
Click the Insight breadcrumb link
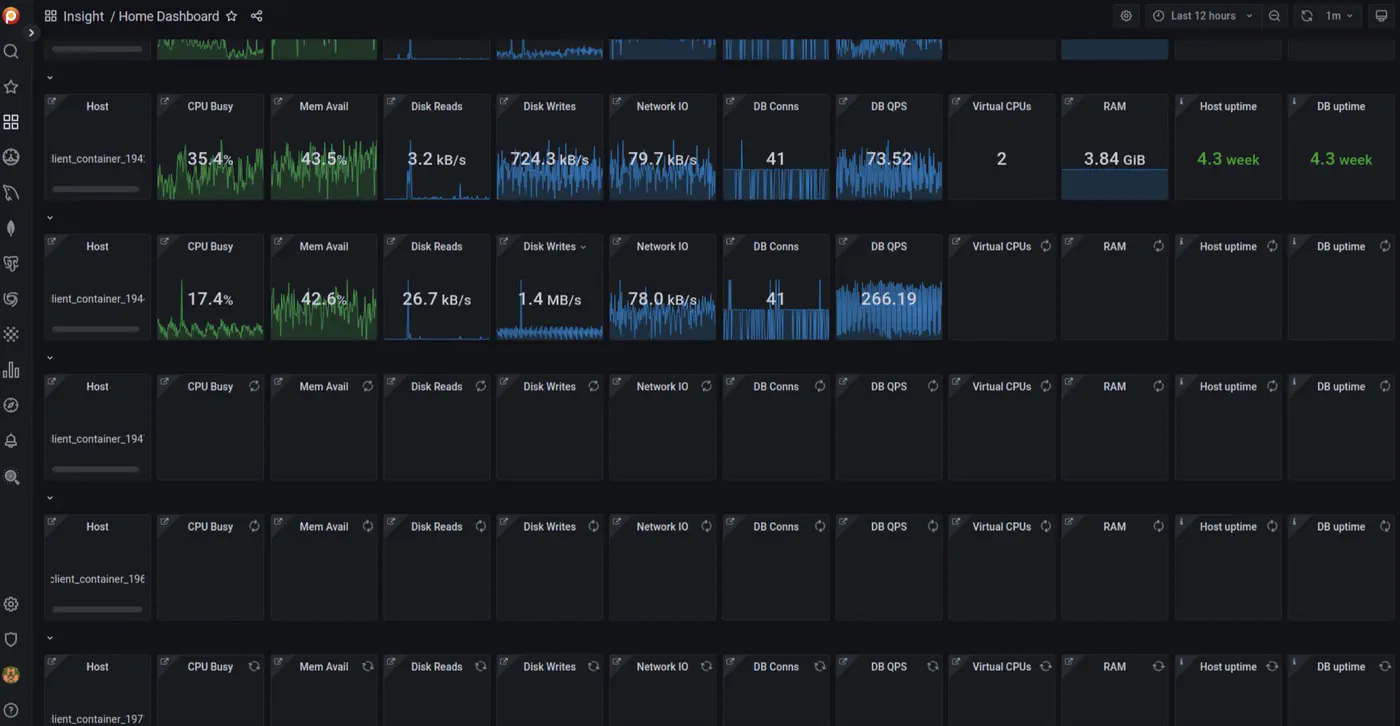[x=83, y=16]
